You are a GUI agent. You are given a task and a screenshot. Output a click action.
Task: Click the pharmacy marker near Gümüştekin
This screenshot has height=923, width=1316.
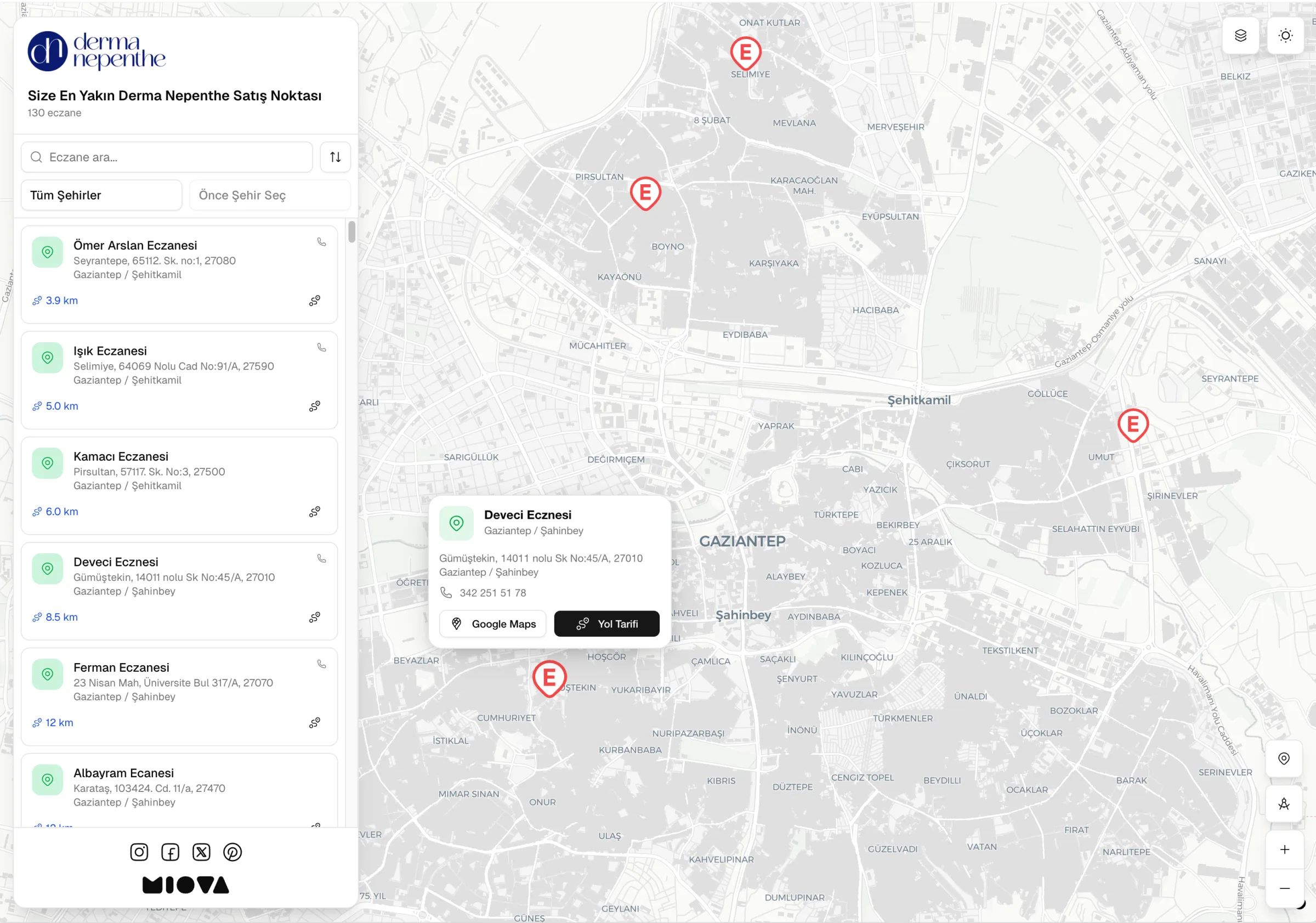[549, 679]
